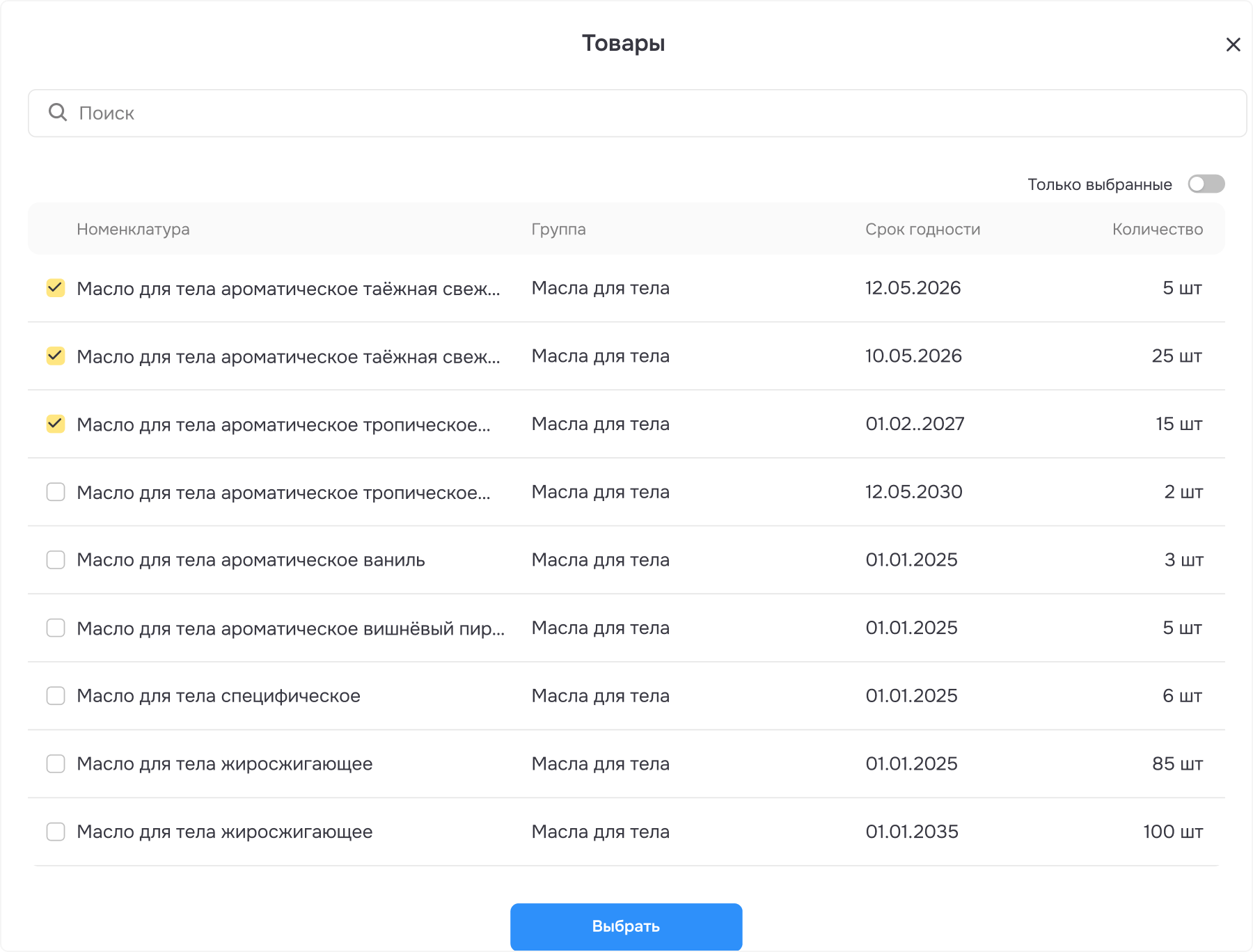This screenshot has width=1253, height=952.
Task: Click the Срок годности column header
Action: 922,229
